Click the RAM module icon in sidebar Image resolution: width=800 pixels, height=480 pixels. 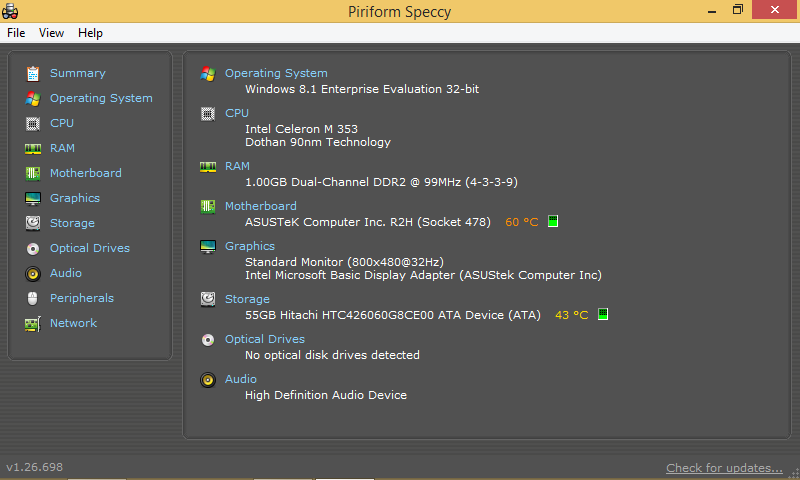(x=33, y=148)
